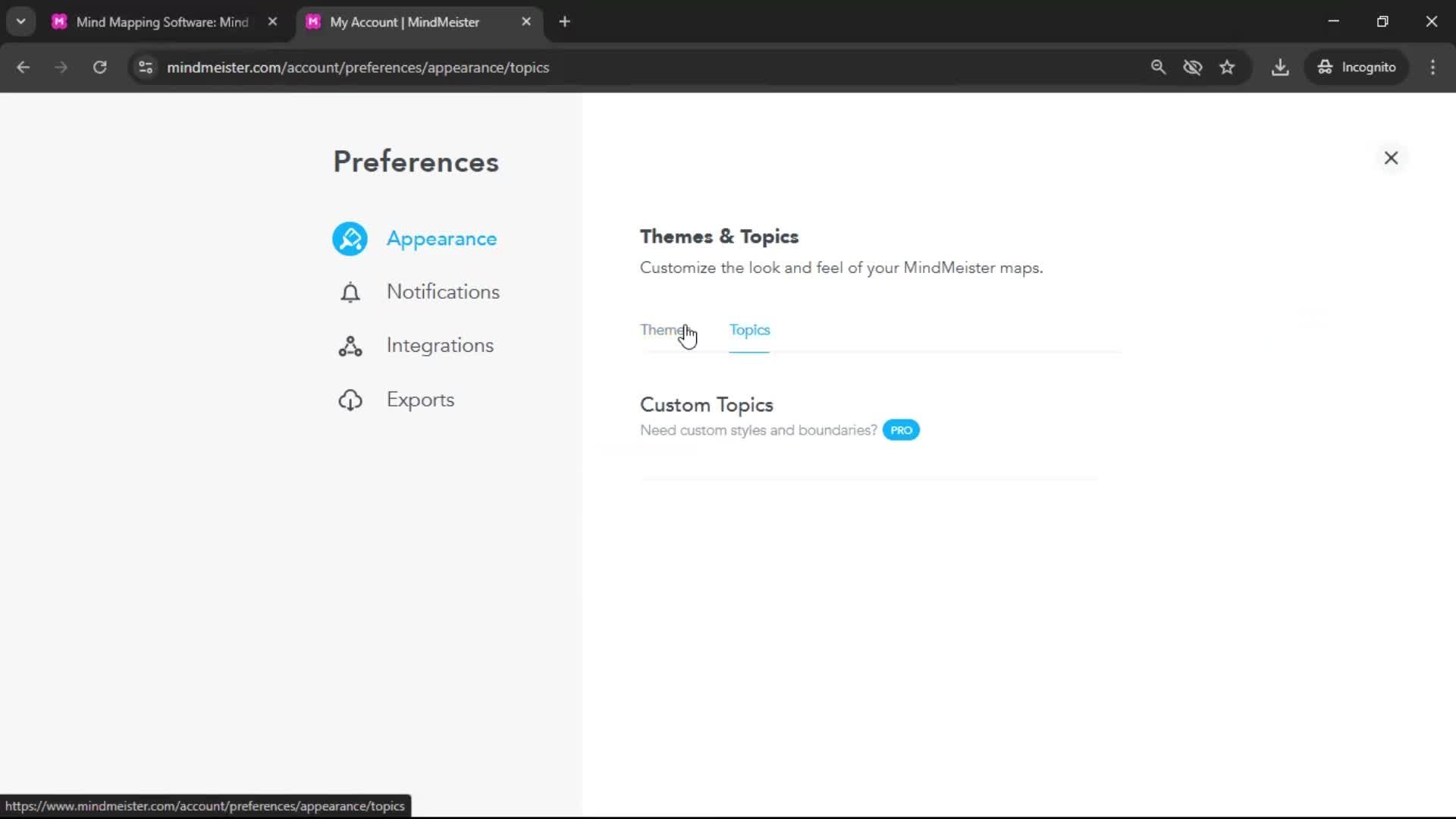Select the Appearance menu label
Viewport: 1456px width, 819px height.
click(441, 239)
